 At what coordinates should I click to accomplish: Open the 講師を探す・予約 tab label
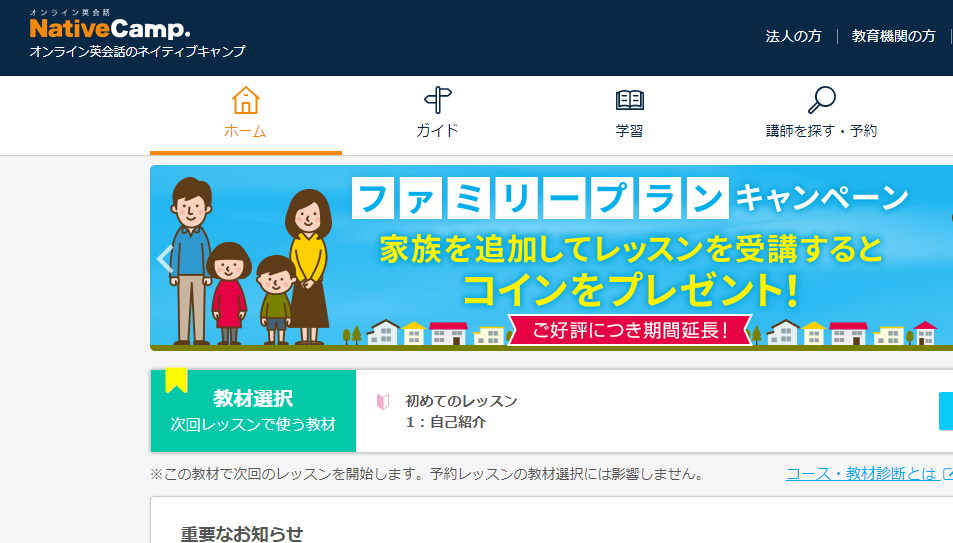coord(822,131)
